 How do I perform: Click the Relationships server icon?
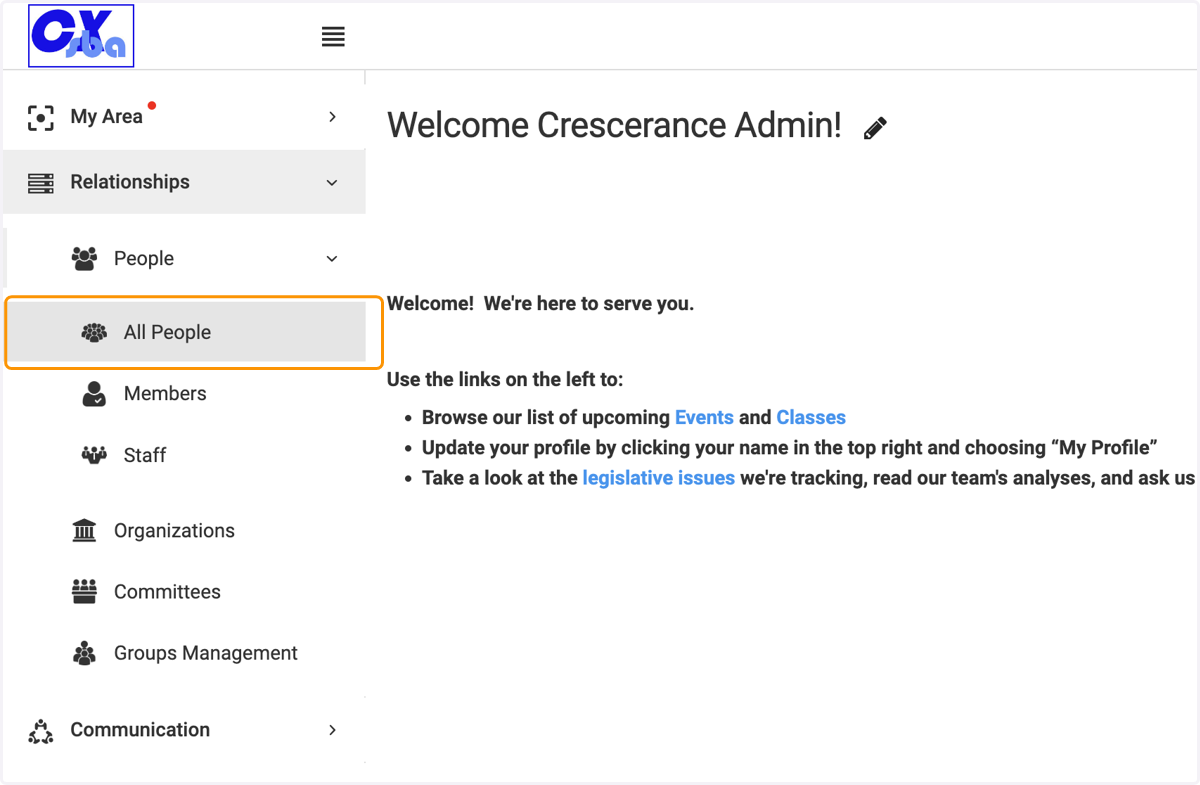coord(40,183)
